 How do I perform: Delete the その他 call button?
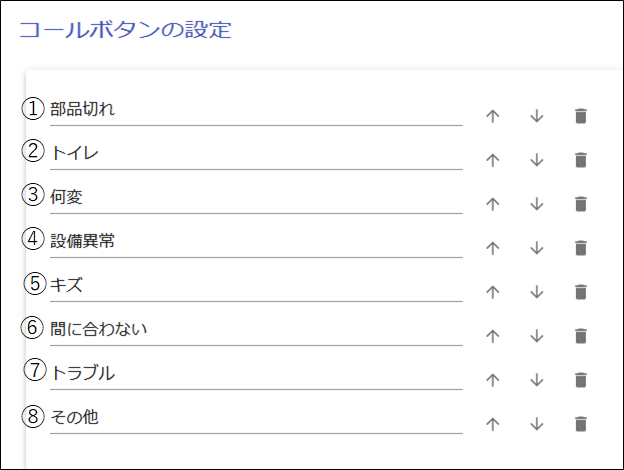[580, 424]
